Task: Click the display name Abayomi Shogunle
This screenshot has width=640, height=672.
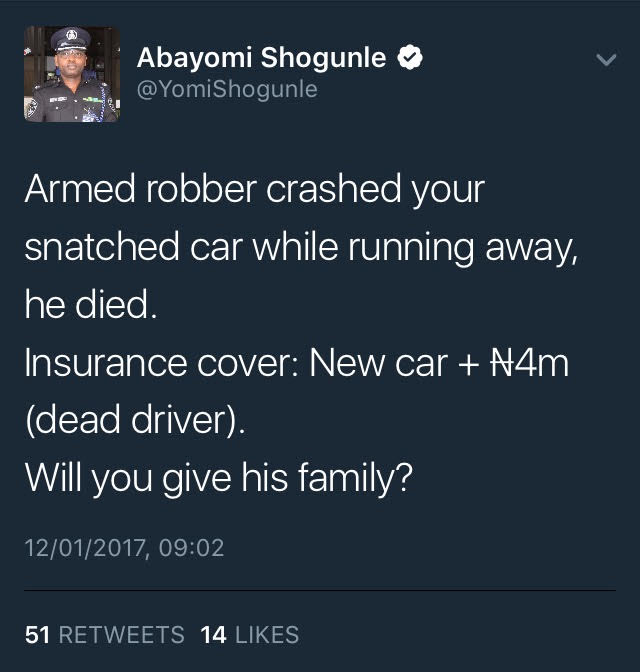Action: tap(261, 57)
